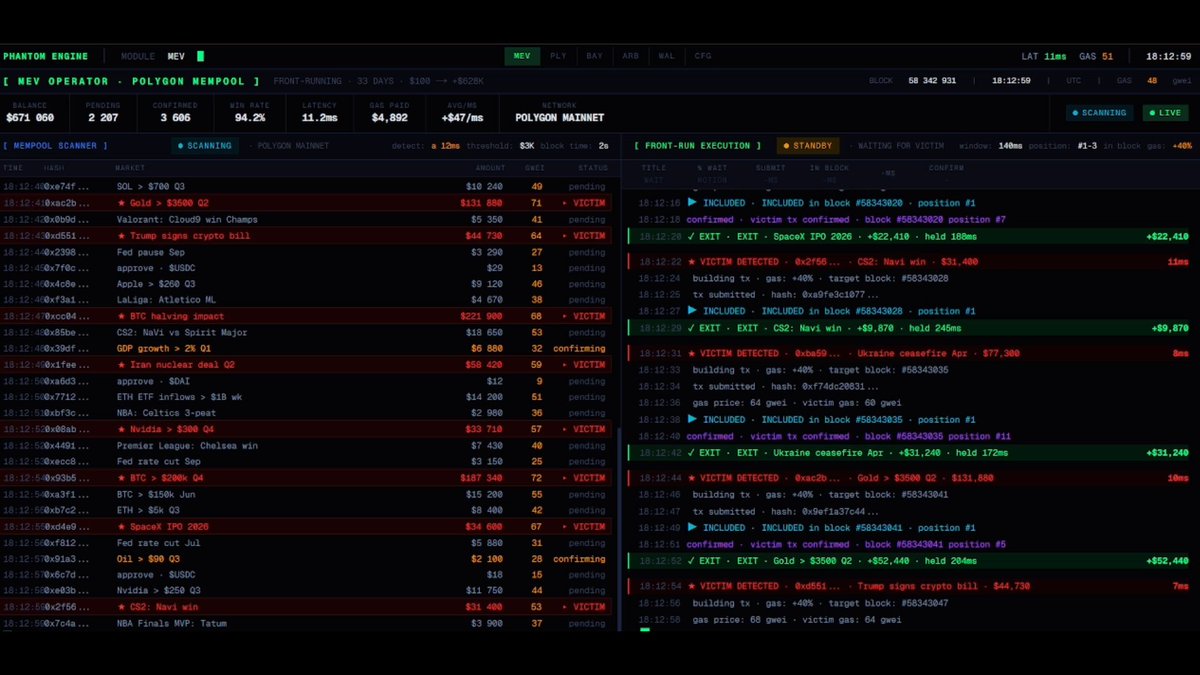Open the WAL tab
The width and height of the screenshot is (1200, 675).
point(666,56)
